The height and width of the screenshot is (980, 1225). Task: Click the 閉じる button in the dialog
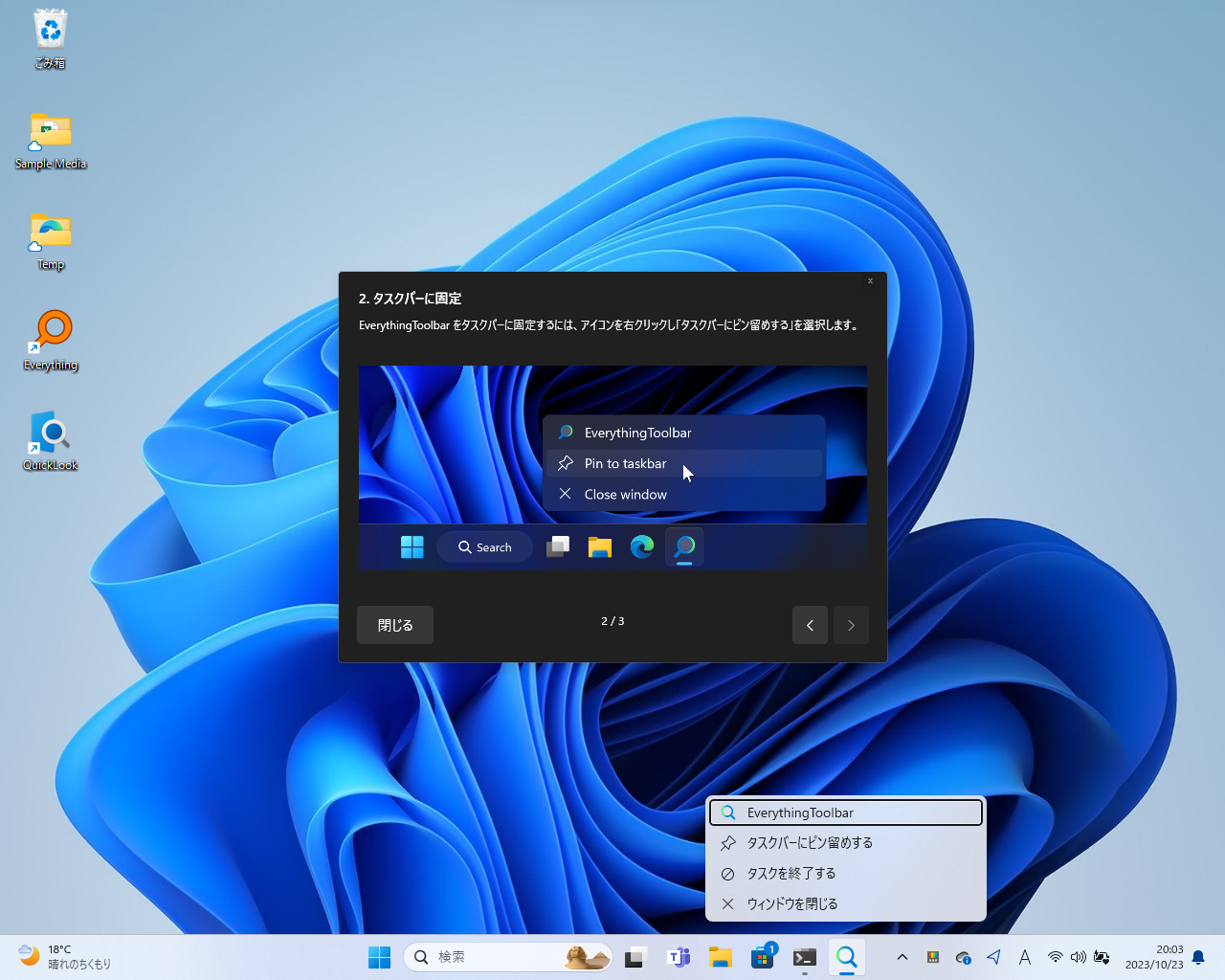pyautogui.click(x=395, y=625)
